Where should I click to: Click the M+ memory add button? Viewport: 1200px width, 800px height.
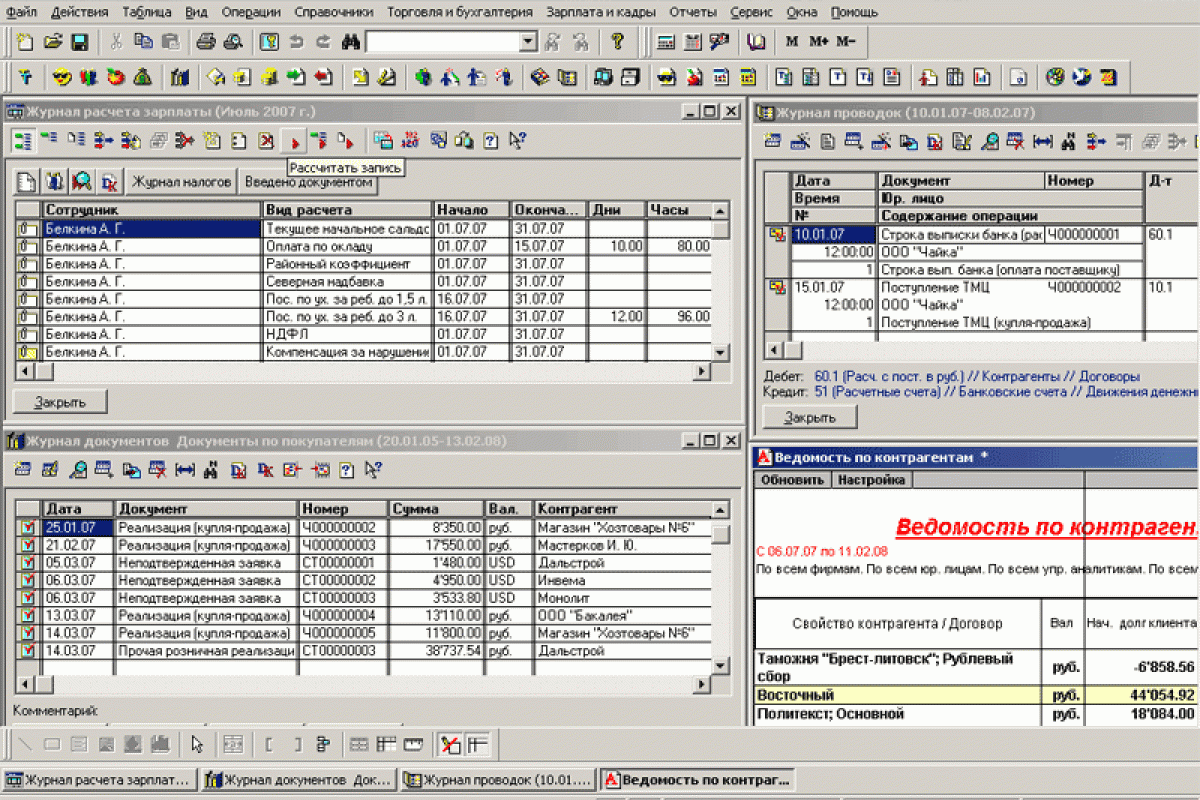click(x=819, y=42)
